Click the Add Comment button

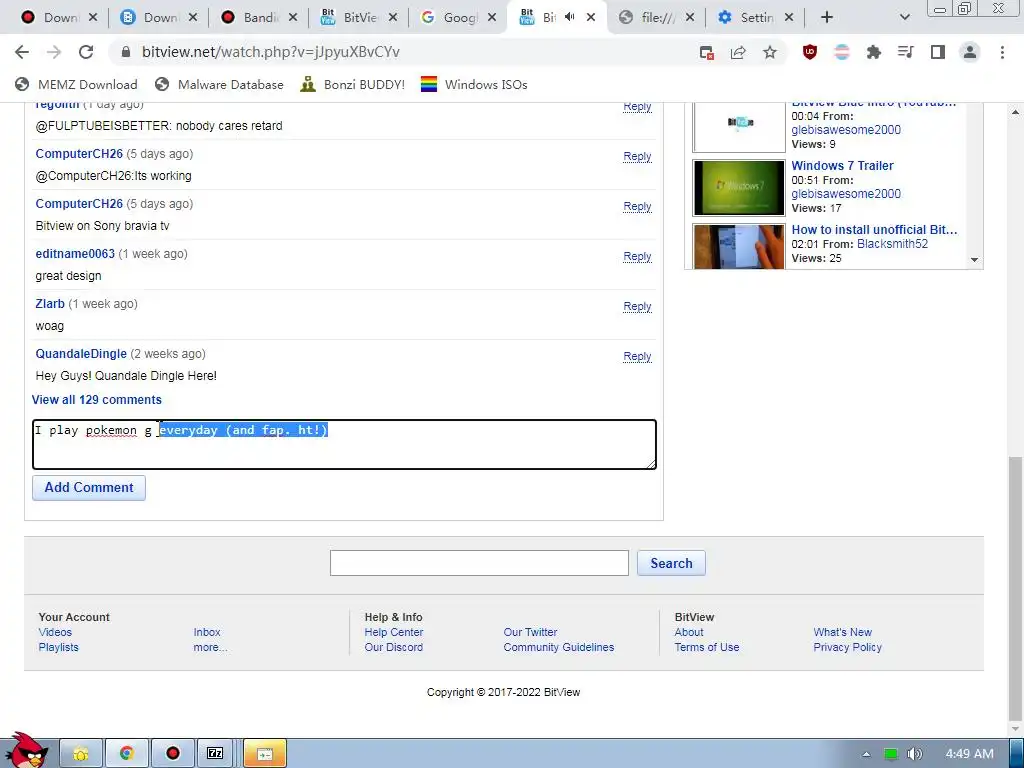click(89, 488)
